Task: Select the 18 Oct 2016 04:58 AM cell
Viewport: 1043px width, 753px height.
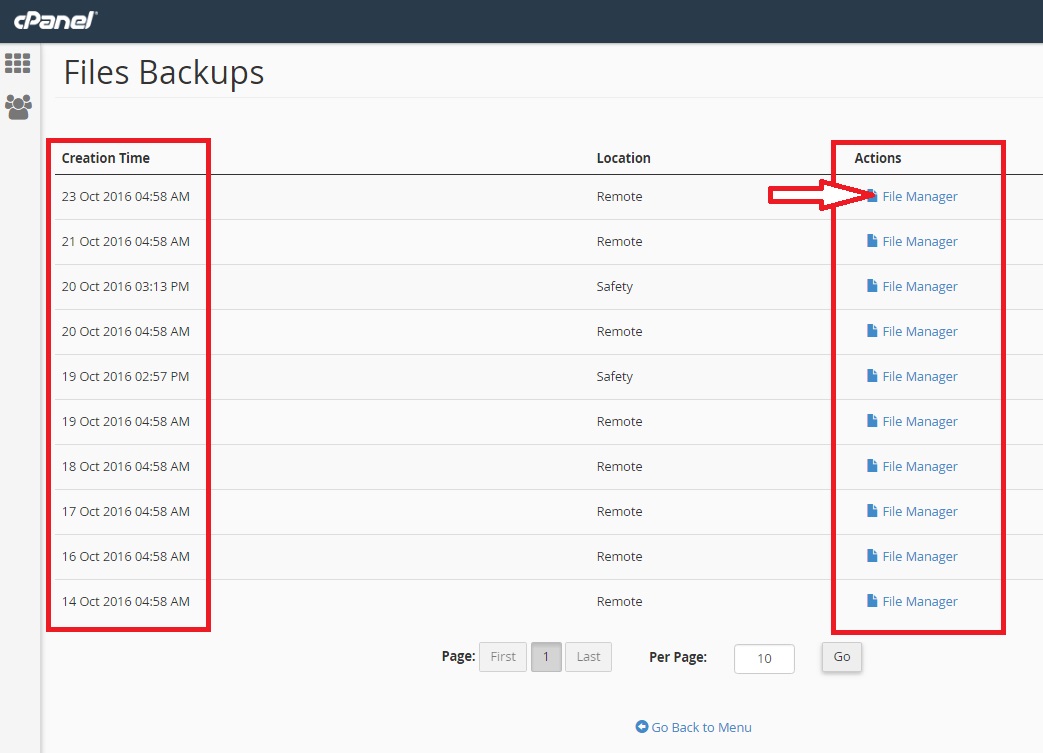Action: [126, 466]
